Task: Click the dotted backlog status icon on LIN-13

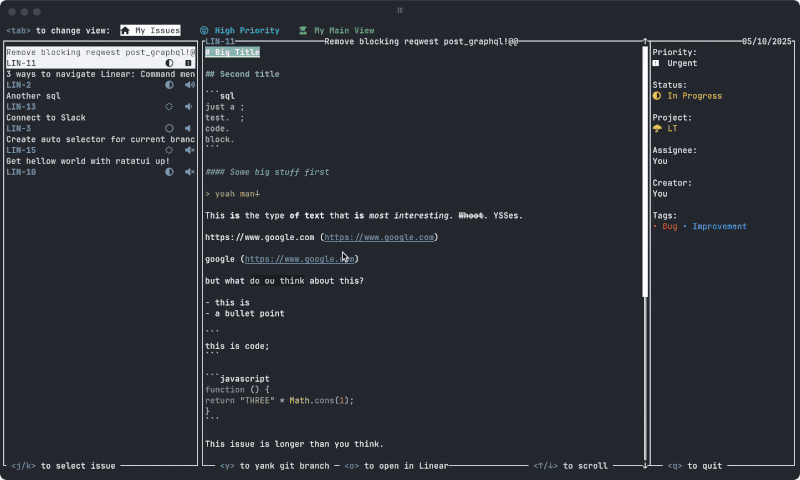Action: click(x=169, y=107)
